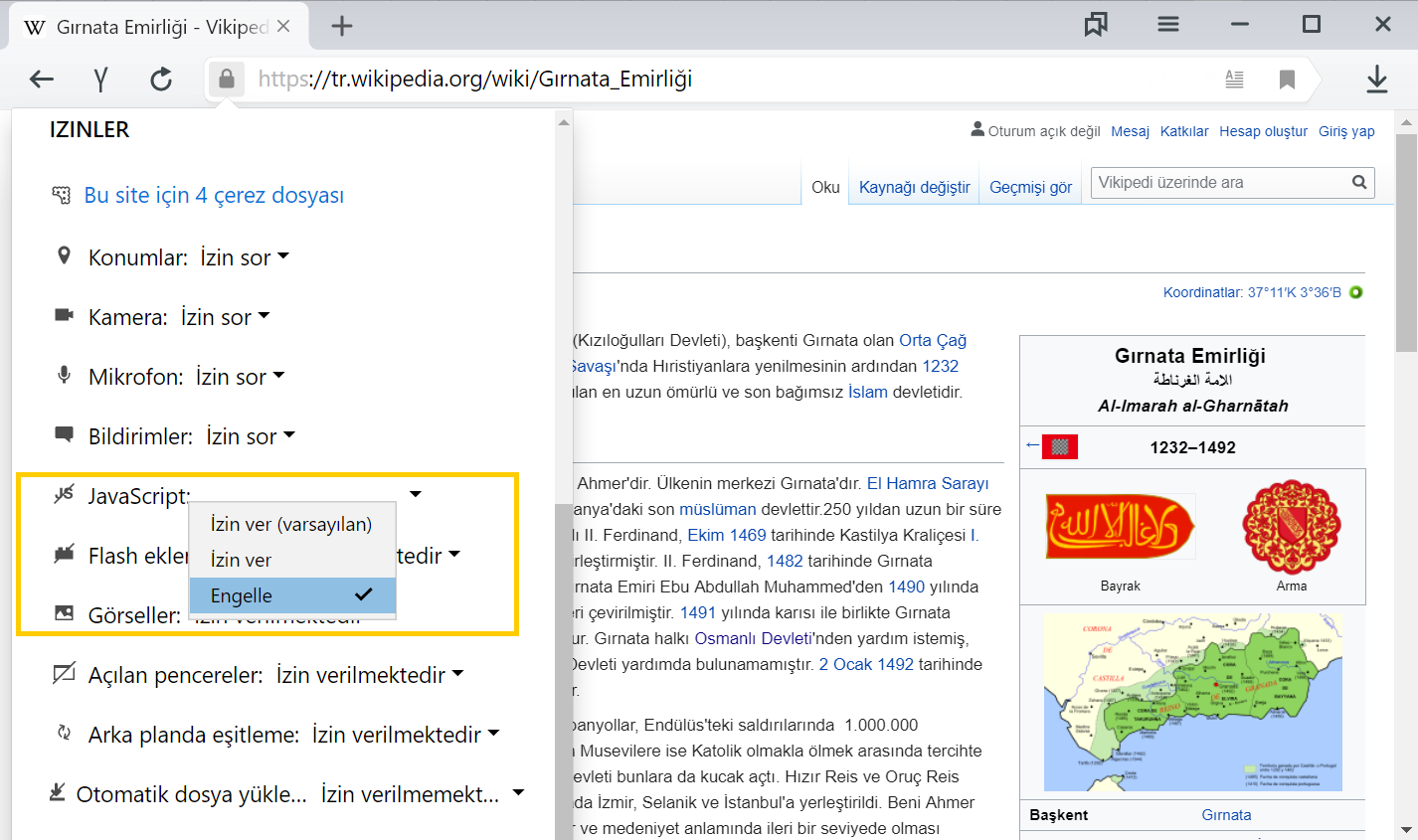This screenshot has height=840, width=1418.
Task: Open Geçmişi gör tab
Action: (1030, 187)
